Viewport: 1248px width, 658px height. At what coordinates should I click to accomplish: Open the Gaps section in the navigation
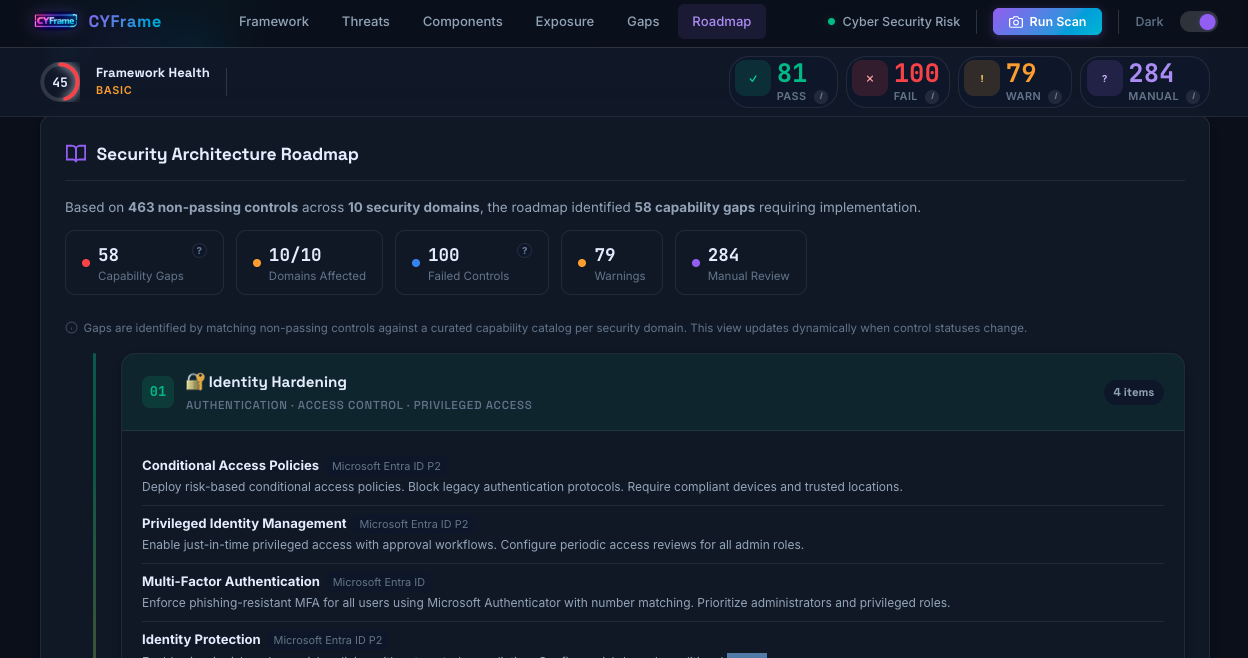click(x=643, y=21)
